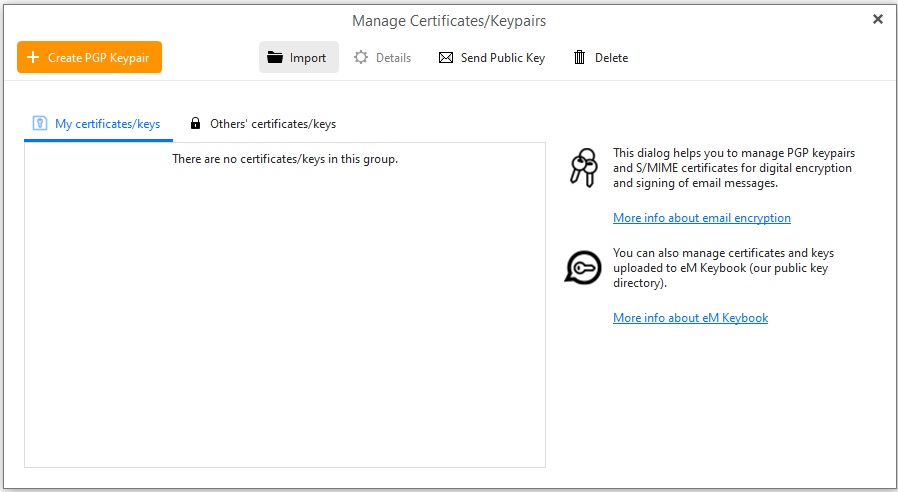Click the Import label text

(x=308, y=58)
